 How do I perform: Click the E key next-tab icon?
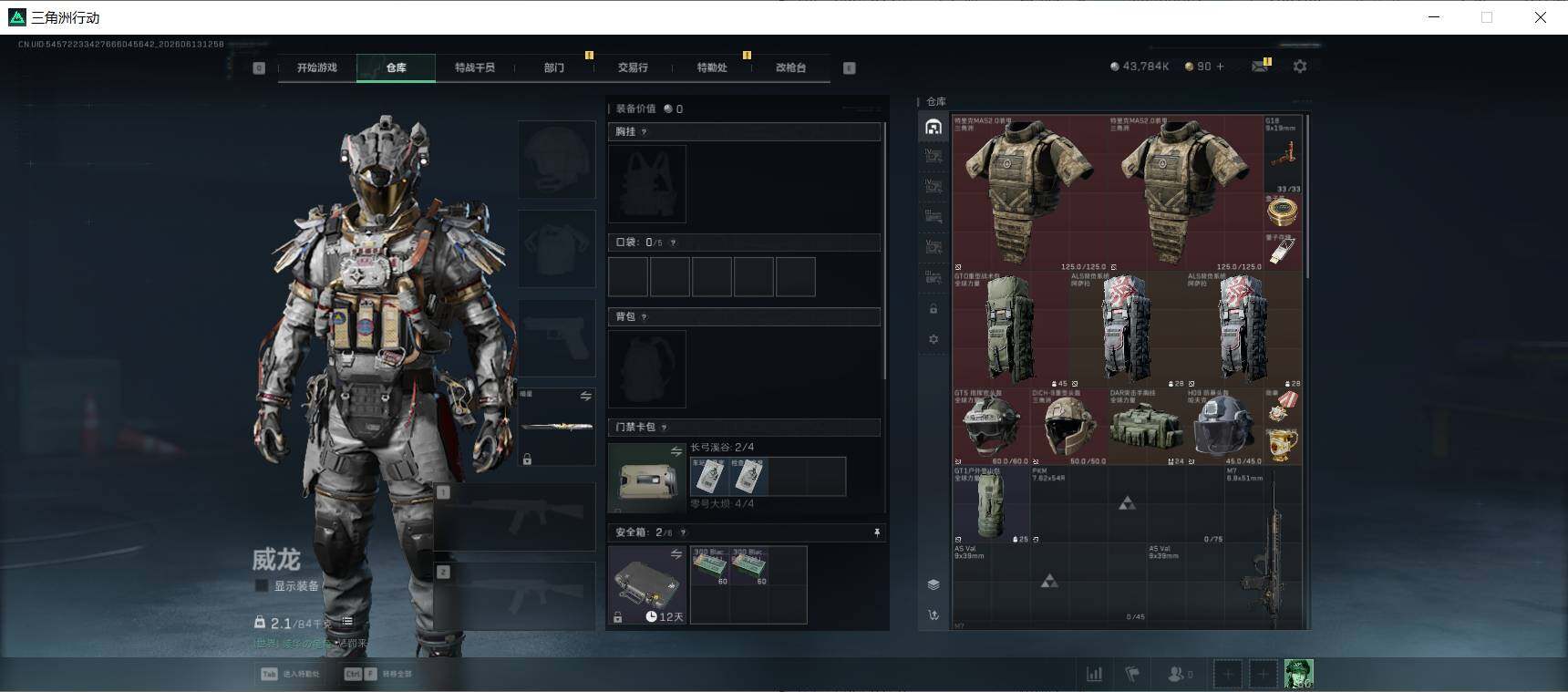(849, 67)
